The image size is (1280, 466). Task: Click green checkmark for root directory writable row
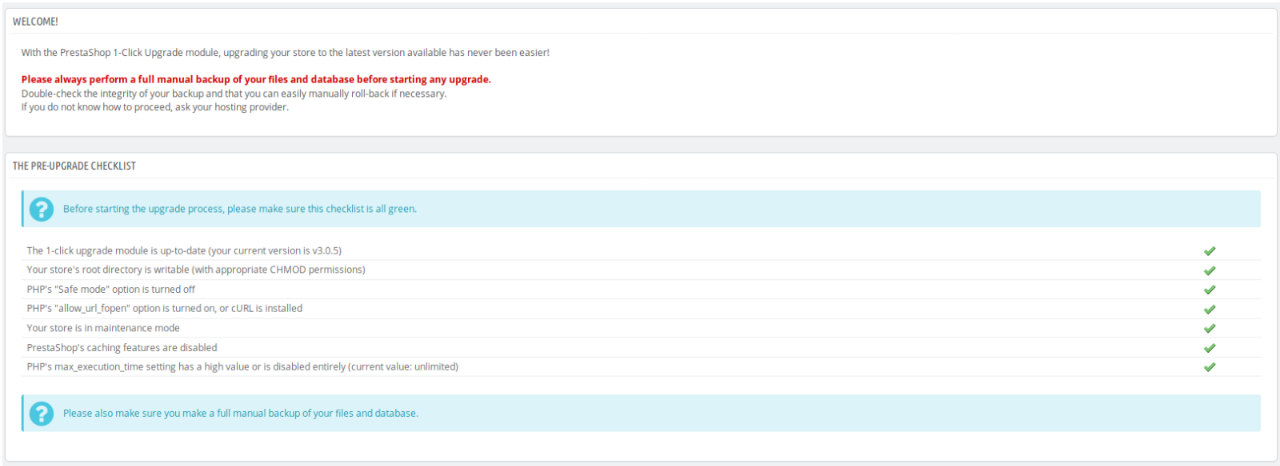(x=1209, y=270)
